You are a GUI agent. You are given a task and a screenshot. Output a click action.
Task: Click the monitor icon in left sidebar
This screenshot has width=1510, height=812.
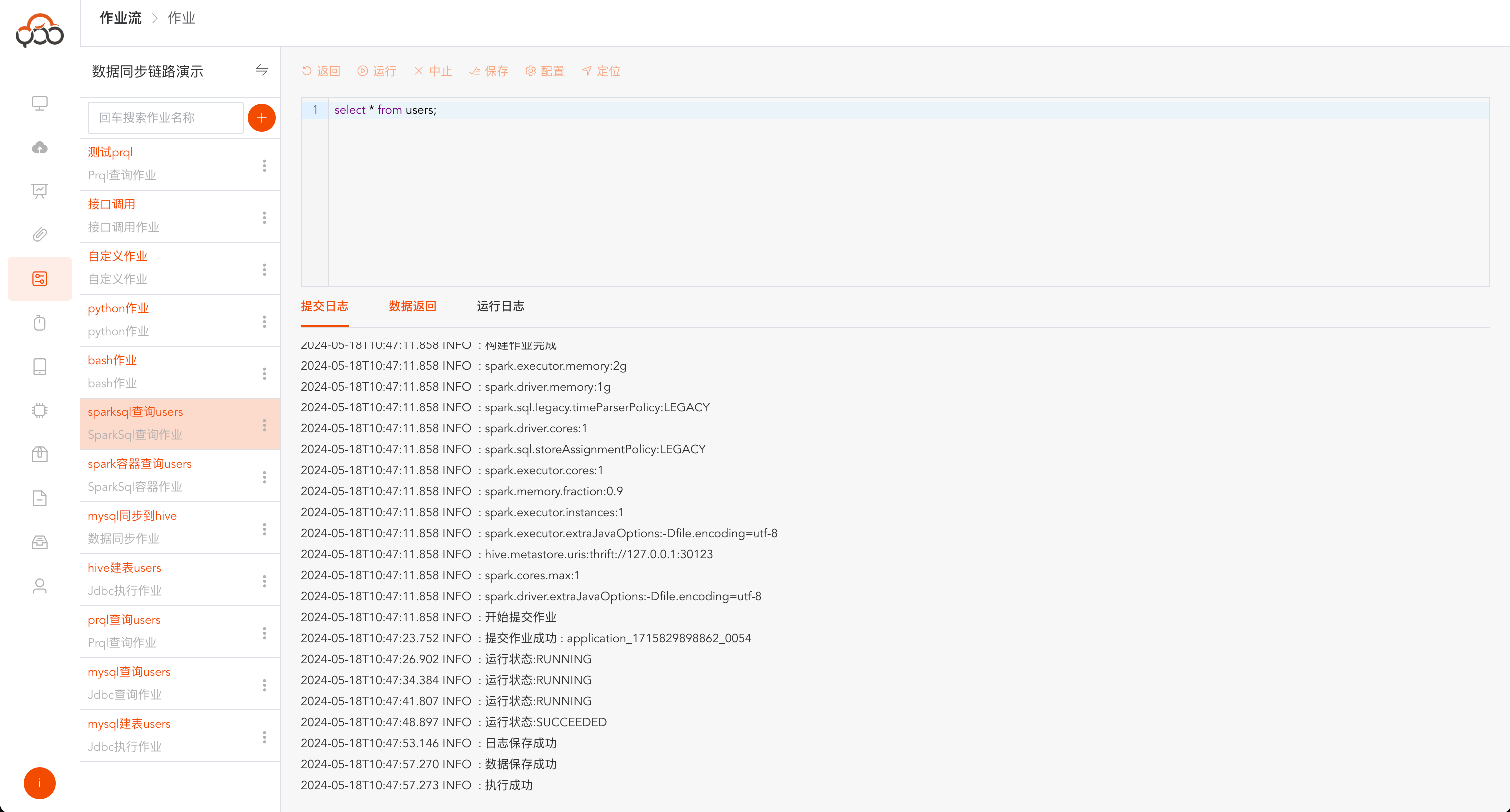tap(40, 103)
